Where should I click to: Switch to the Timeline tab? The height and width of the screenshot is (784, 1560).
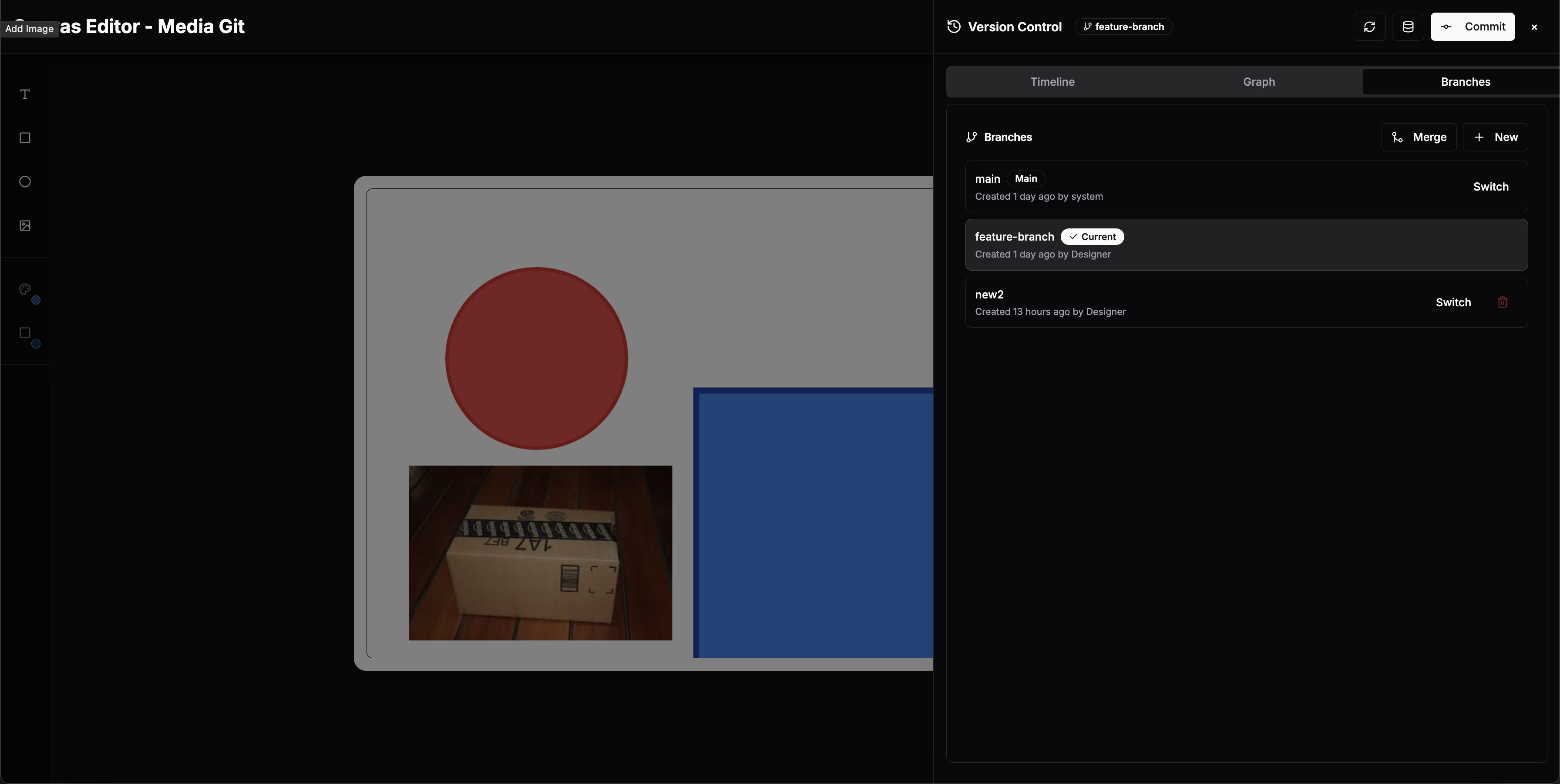point(1052,82)
